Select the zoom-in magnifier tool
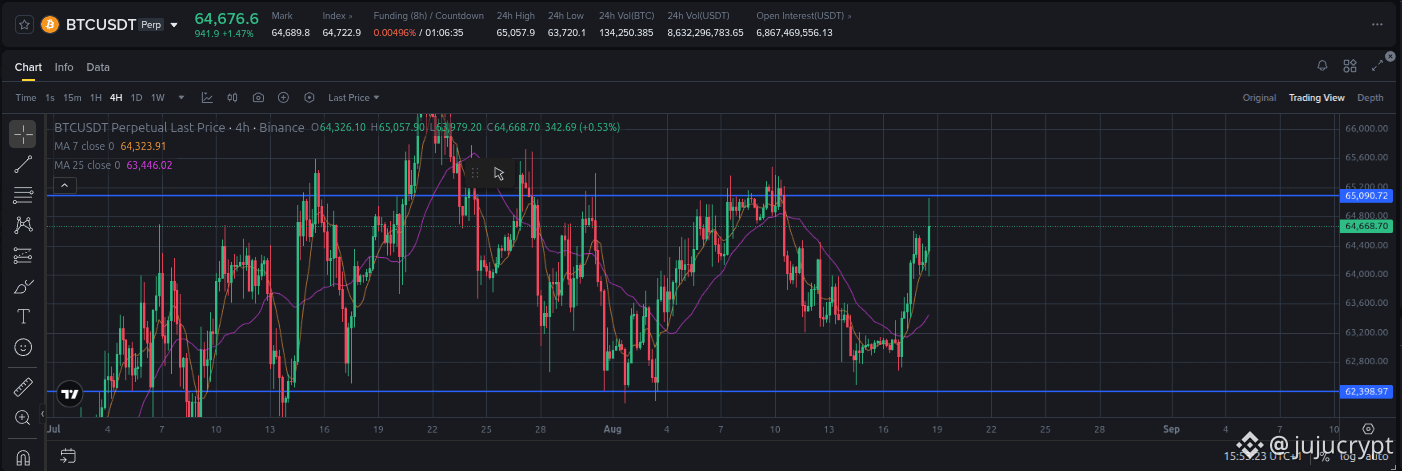This screenshot has height=471, width=1402. [x=23, y=417]
